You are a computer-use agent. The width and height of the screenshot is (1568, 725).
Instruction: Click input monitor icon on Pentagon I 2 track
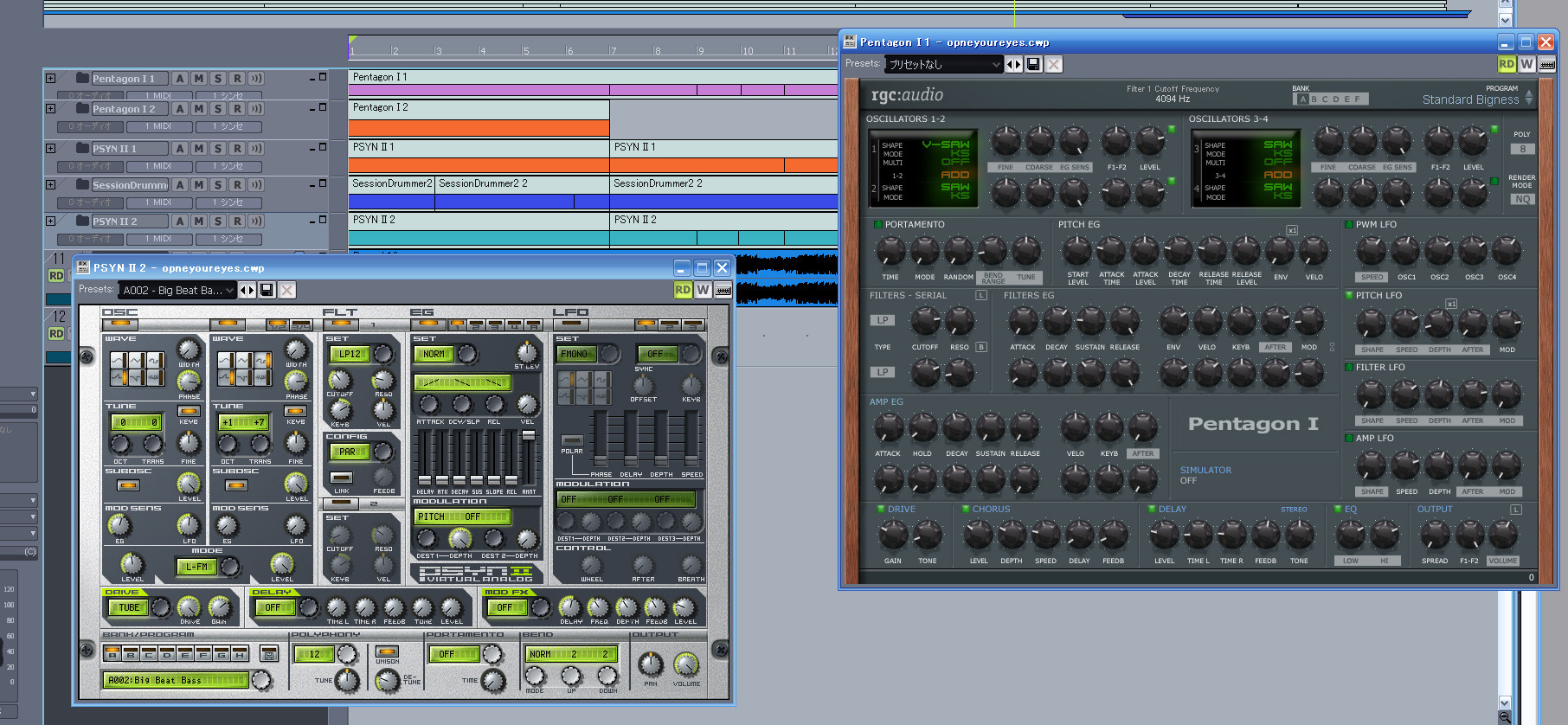coord(256,109)
